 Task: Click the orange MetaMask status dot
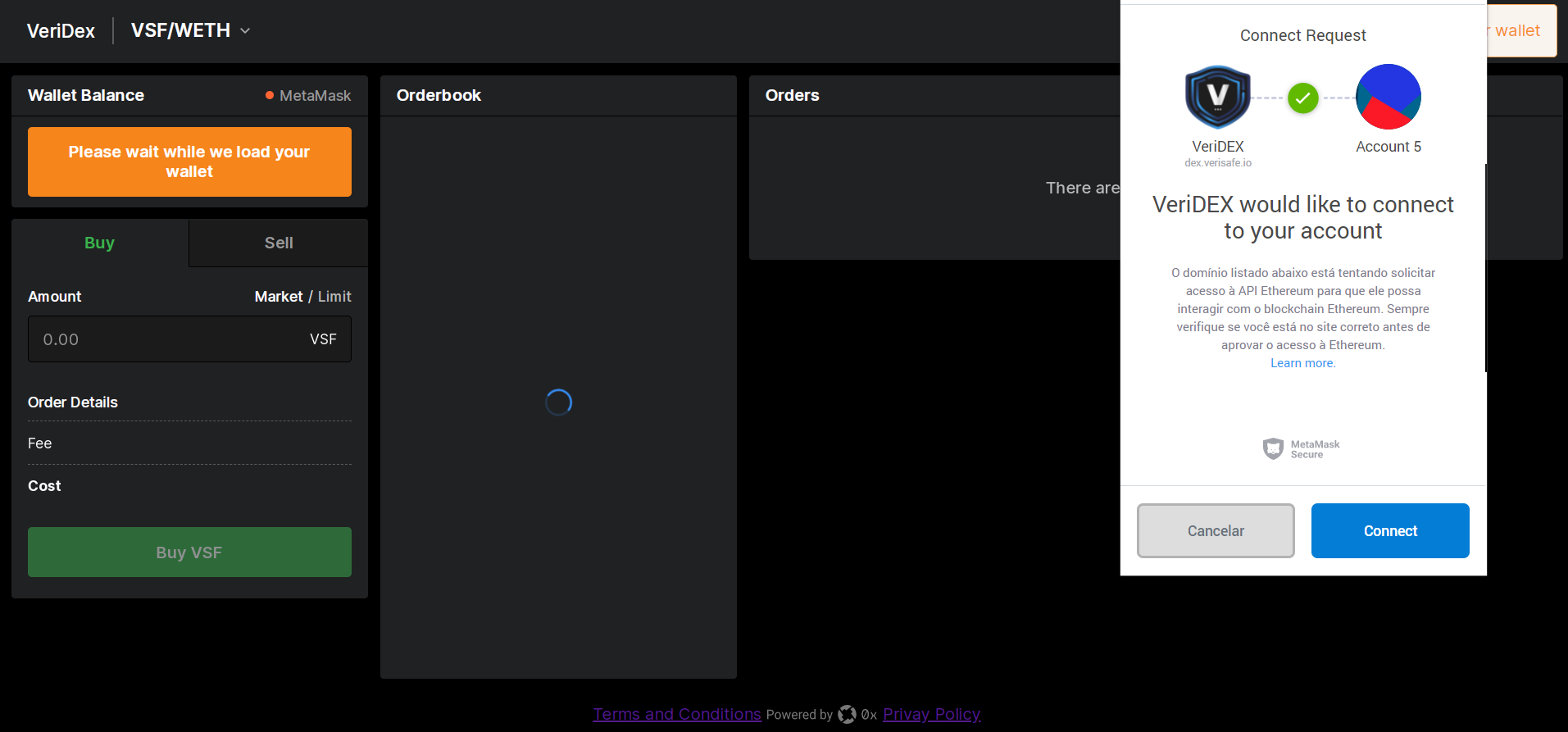click(270, 95)
